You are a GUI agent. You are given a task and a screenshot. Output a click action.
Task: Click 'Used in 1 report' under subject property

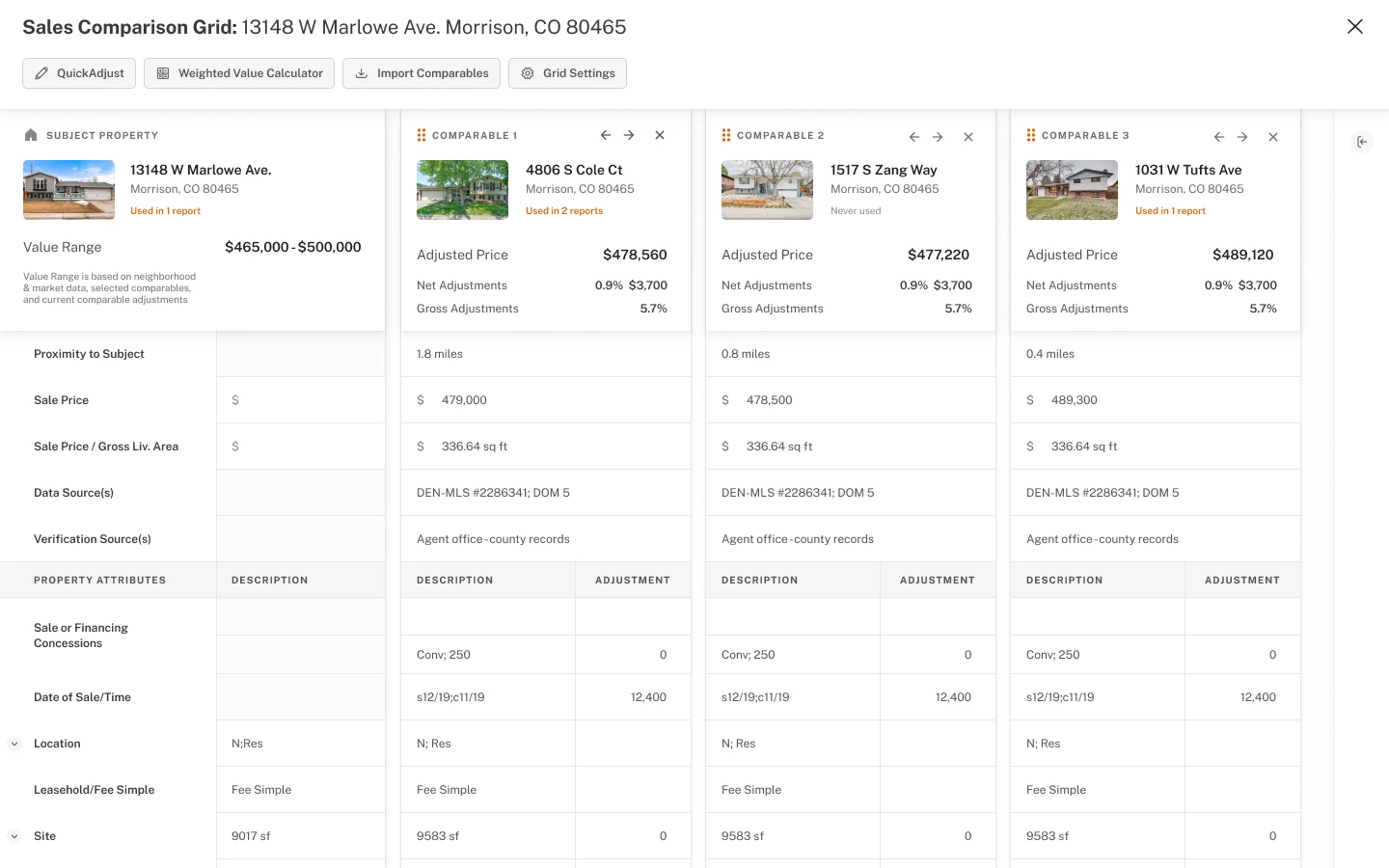click(165, 211)
